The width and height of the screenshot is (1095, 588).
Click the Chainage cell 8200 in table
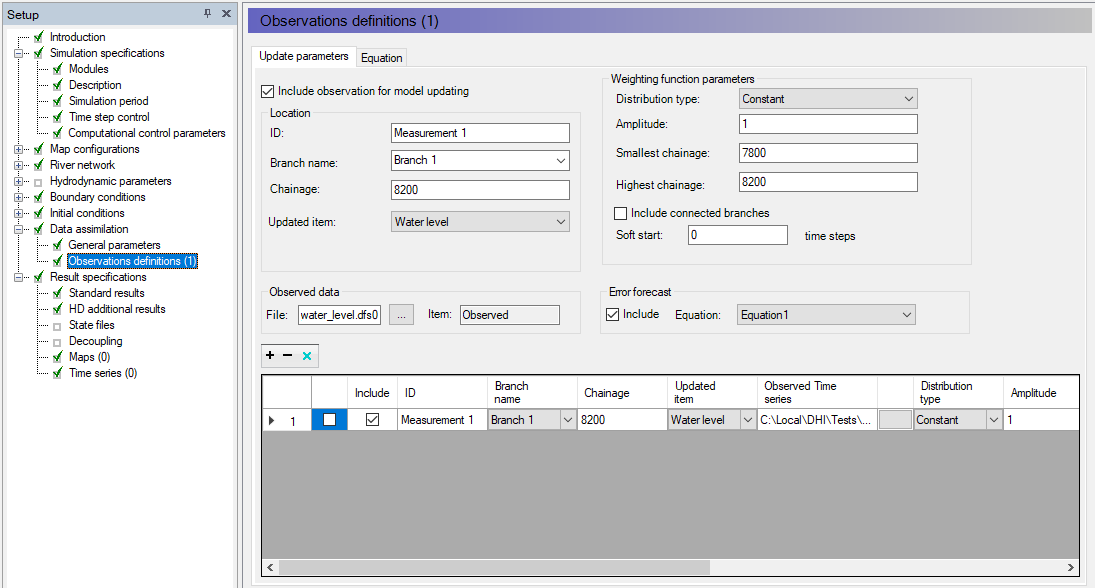pos(622,420)
